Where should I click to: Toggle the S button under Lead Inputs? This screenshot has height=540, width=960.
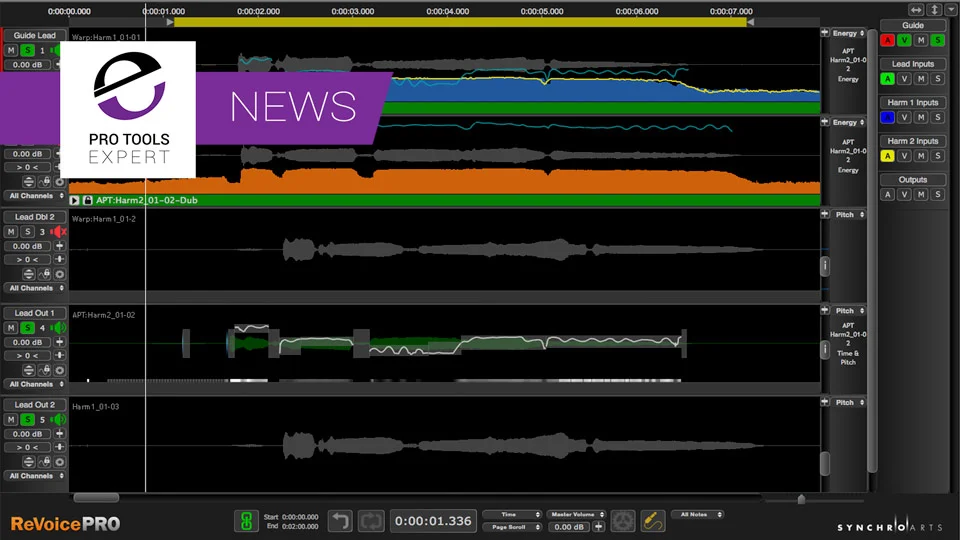937,79
